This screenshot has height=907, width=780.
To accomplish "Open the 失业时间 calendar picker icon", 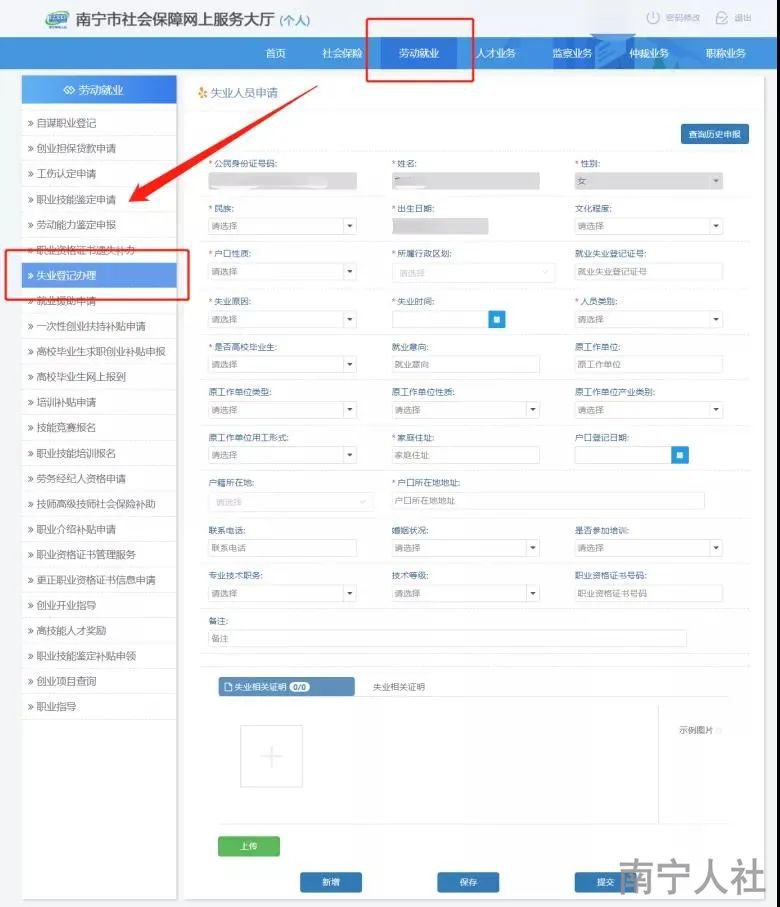I will pyautogui.click(x=496, y=319).
